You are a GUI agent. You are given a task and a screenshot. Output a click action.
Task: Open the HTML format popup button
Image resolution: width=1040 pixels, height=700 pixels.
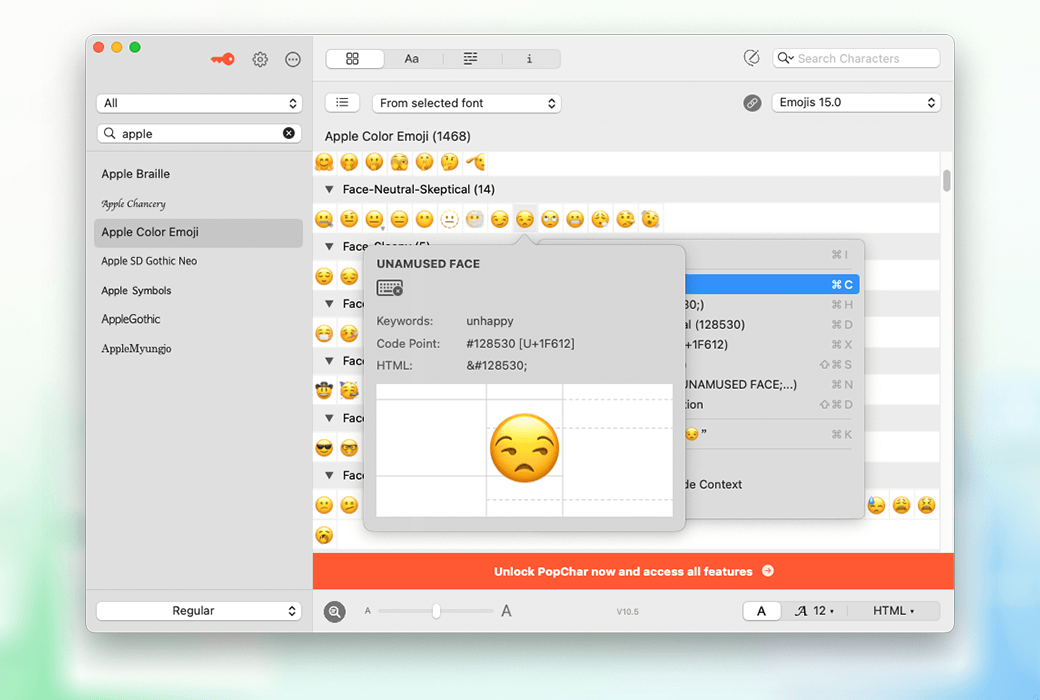coord(893,611)
